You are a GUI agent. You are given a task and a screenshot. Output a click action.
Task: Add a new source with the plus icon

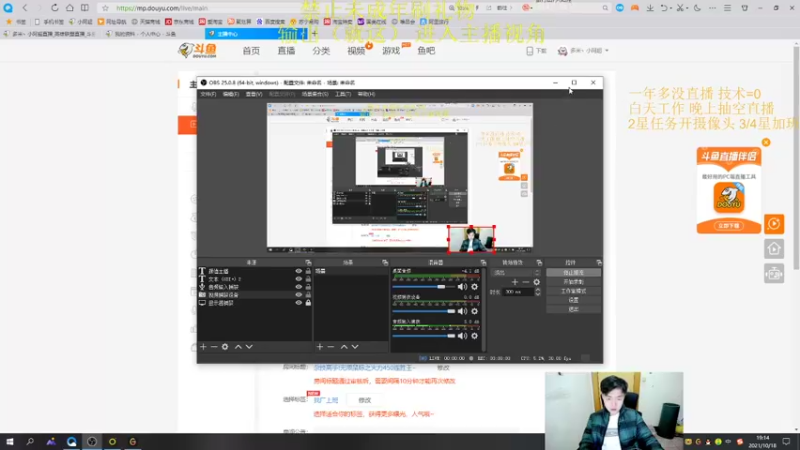tap(203, 347)
